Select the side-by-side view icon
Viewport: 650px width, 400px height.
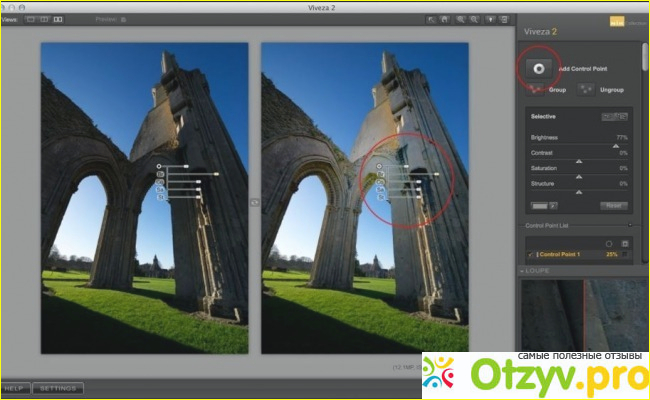pyautogui.click(x=57, y=19)
